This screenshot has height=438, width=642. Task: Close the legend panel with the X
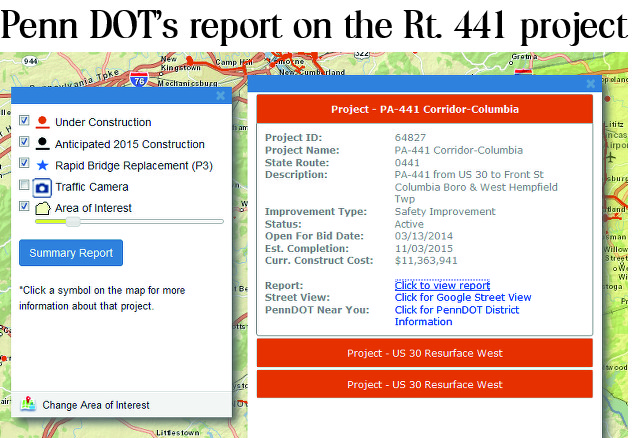point(221,96)
